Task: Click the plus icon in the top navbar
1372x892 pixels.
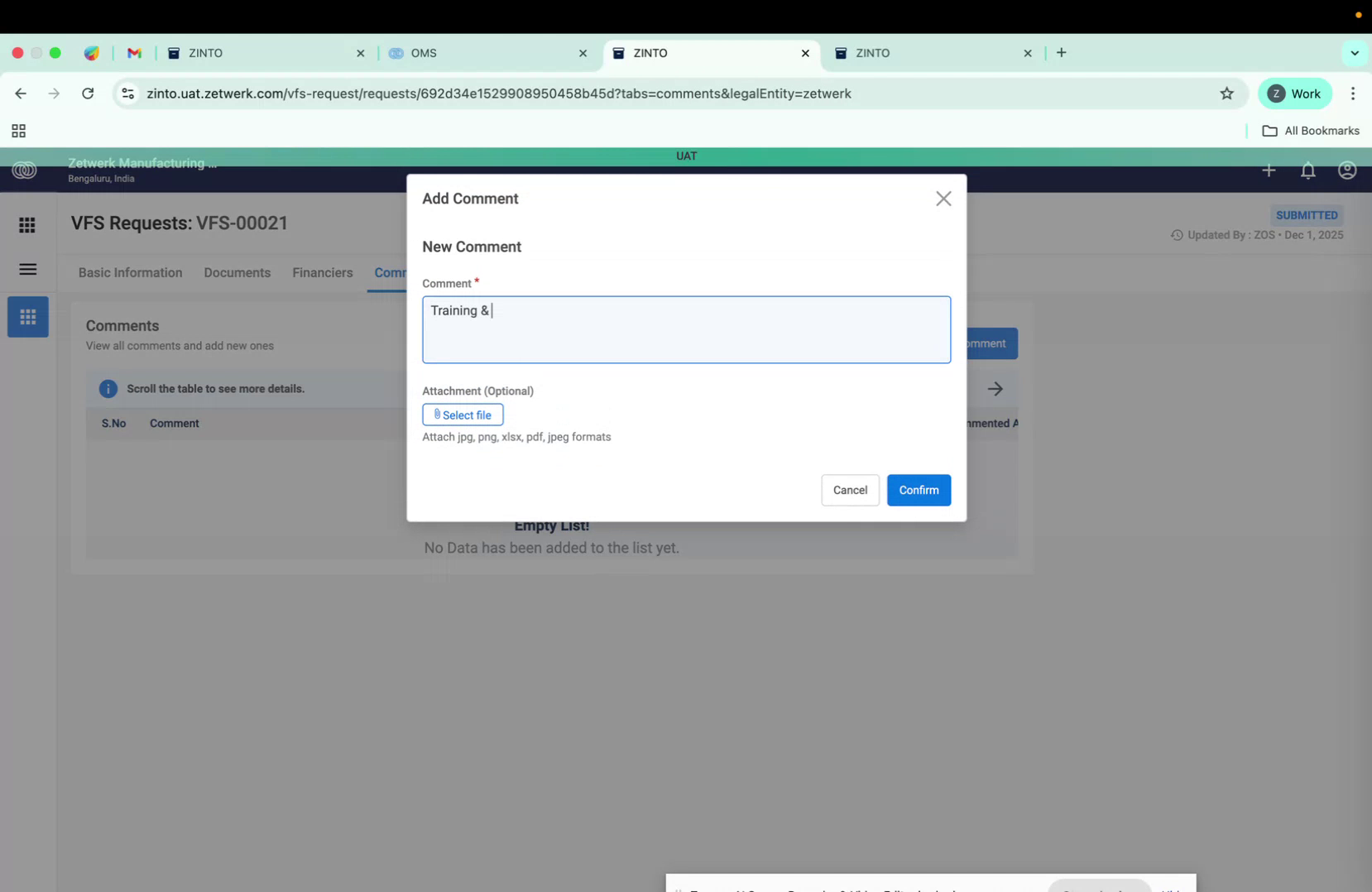Action: click(x=1268, y=170)
